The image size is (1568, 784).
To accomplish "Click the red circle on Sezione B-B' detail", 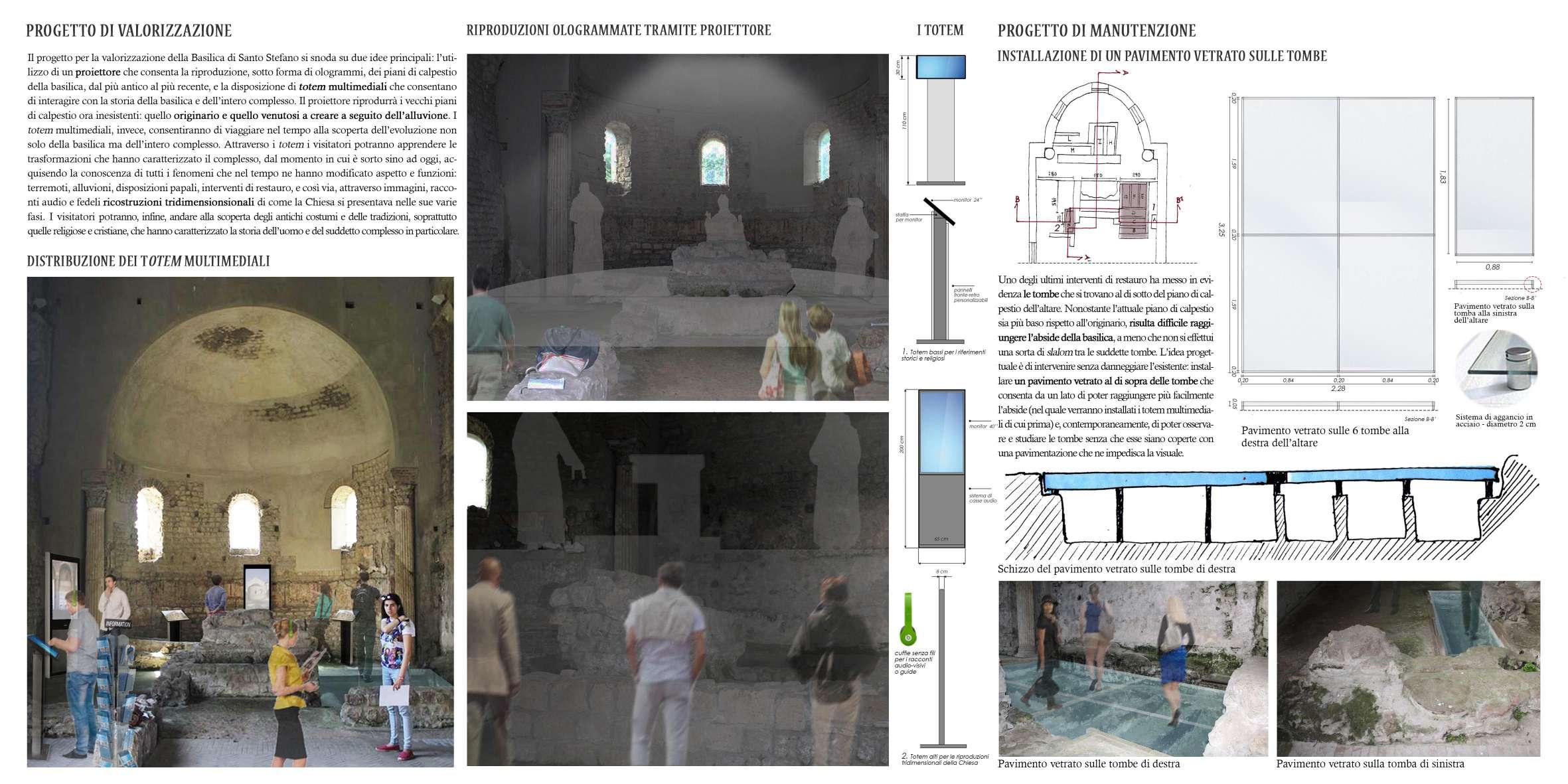I will [x=1533, y=283].
